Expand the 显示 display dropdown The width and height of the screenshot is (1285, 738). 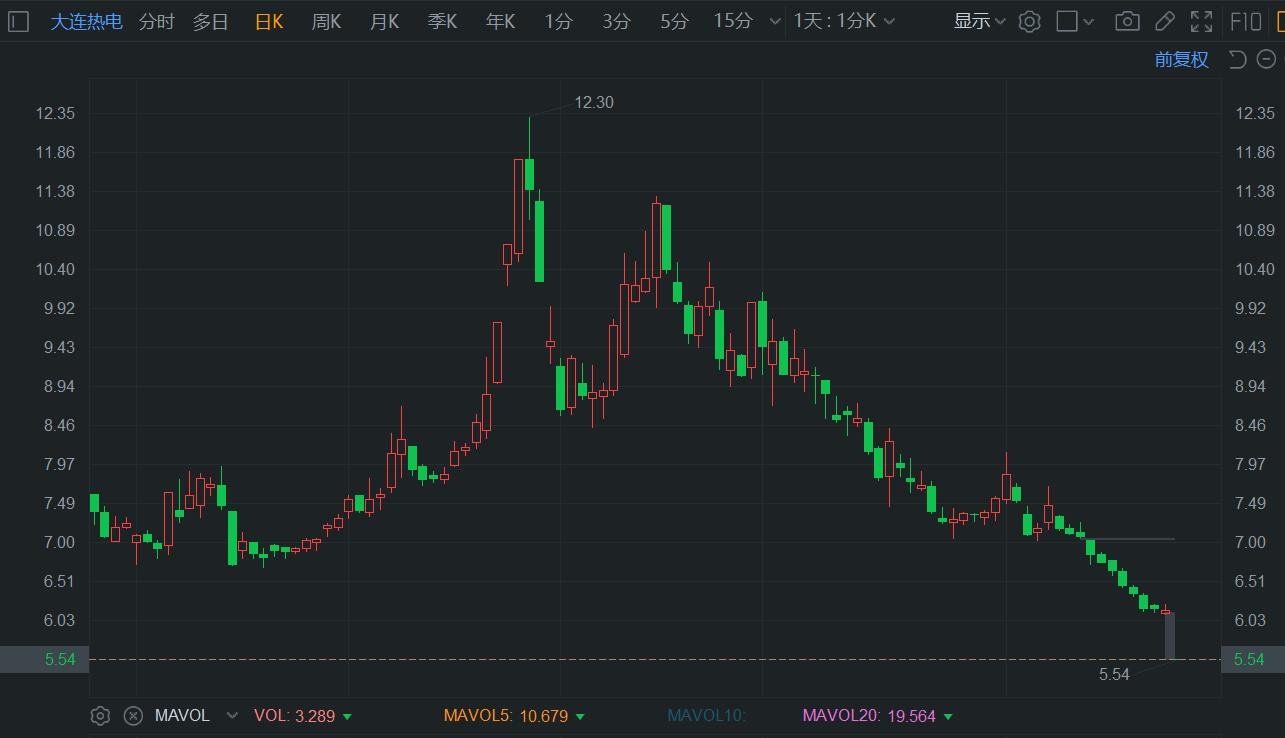pyautogui.click(x=979, y=21)
